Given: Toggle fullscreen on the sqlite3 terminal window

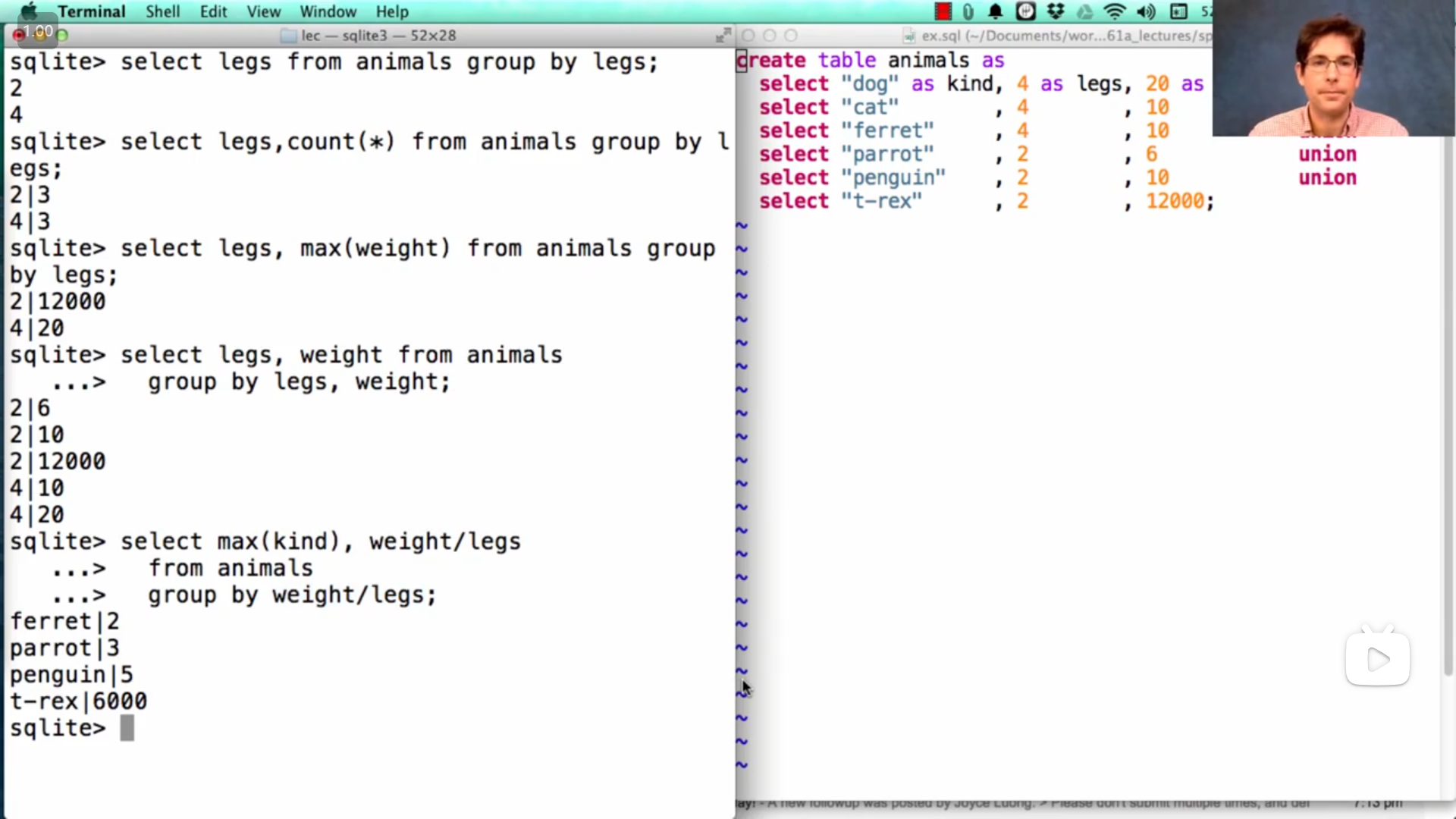Looking at the screenshot, I should (x=723, y=35).
